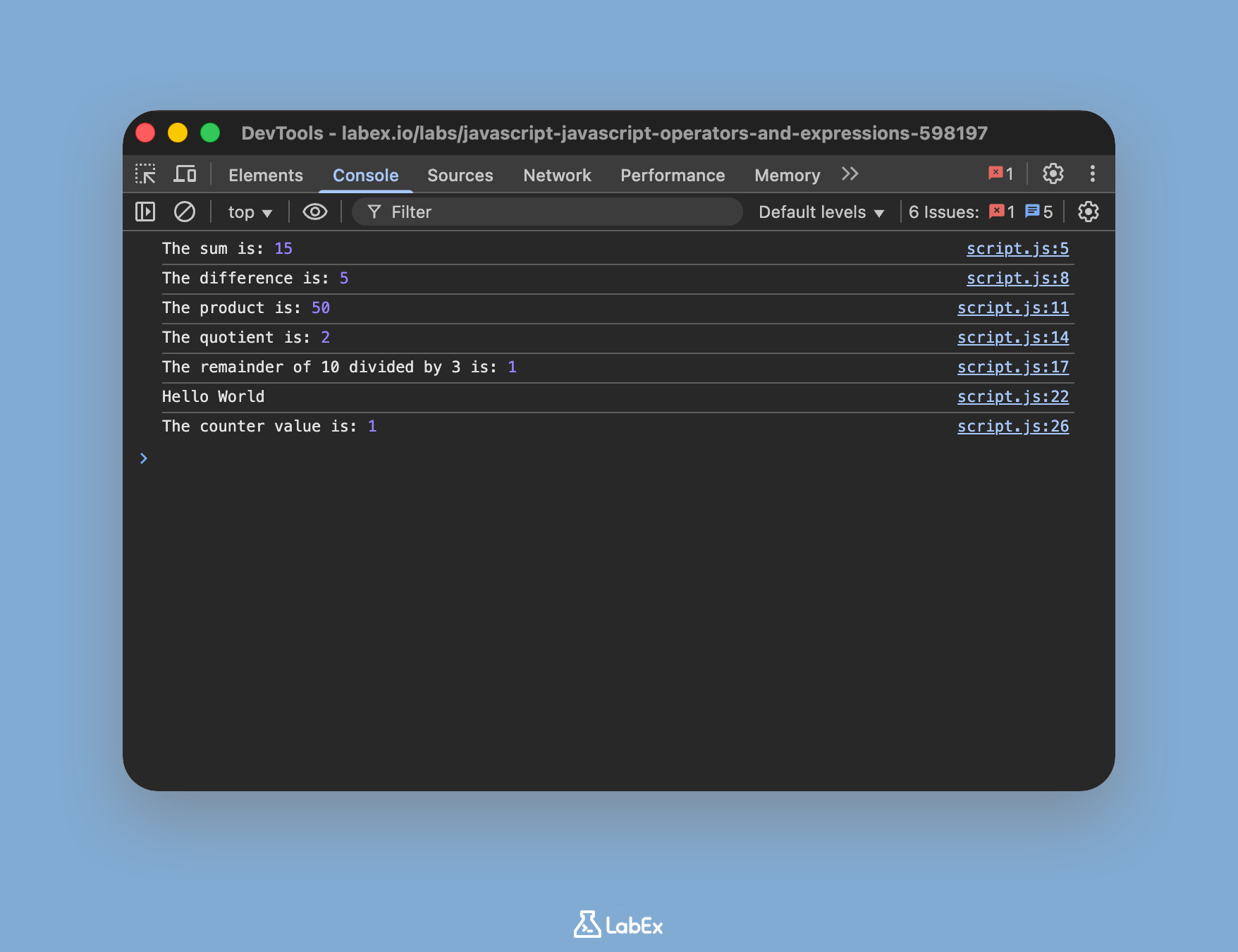Toggle the device emulation mode
The height and width of the screenshot is (952, 1238).
(185, 174)
